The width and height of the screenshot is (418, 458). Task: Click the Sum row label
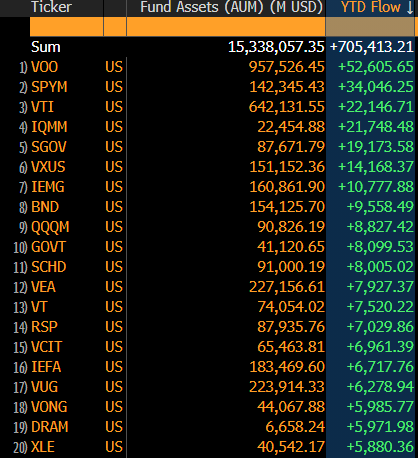click(x=46, y=47)
